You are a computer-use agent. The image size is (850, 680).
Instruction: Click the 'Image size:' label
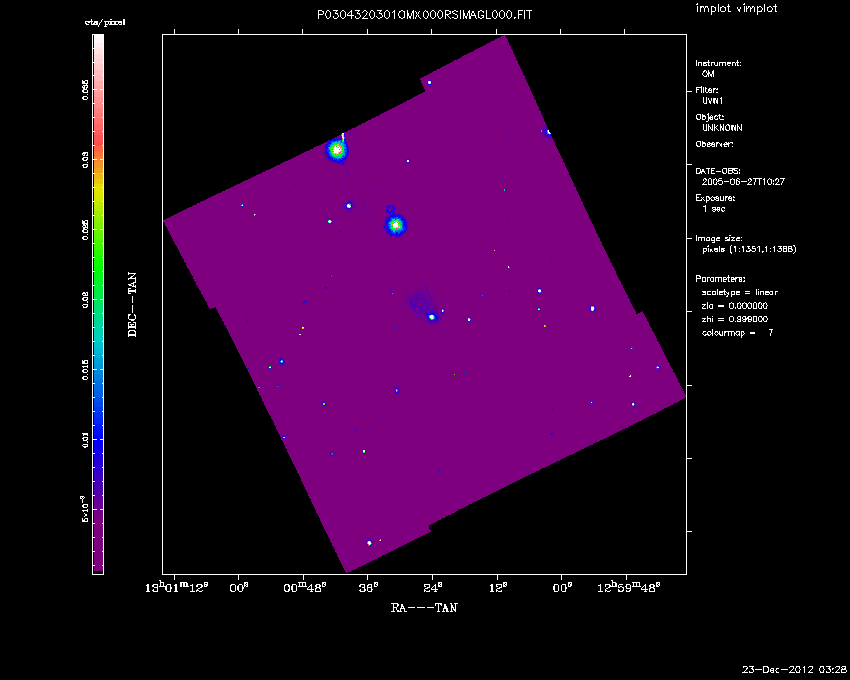(719, 239)
